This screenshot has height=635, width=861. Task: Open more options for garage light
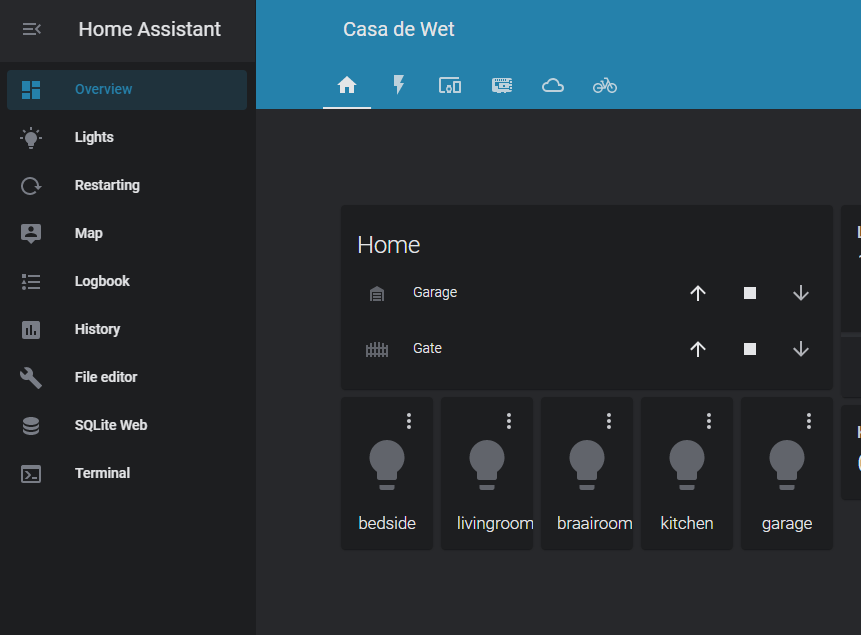pos(809,421)
